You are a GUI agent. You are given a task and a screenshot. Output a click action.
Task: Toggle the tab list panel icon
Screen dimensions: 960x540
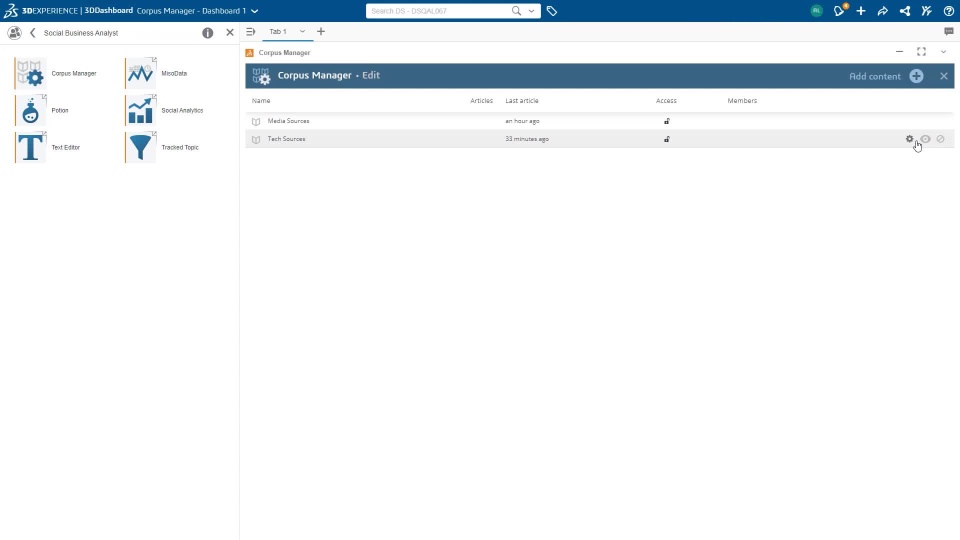(250, 31)
